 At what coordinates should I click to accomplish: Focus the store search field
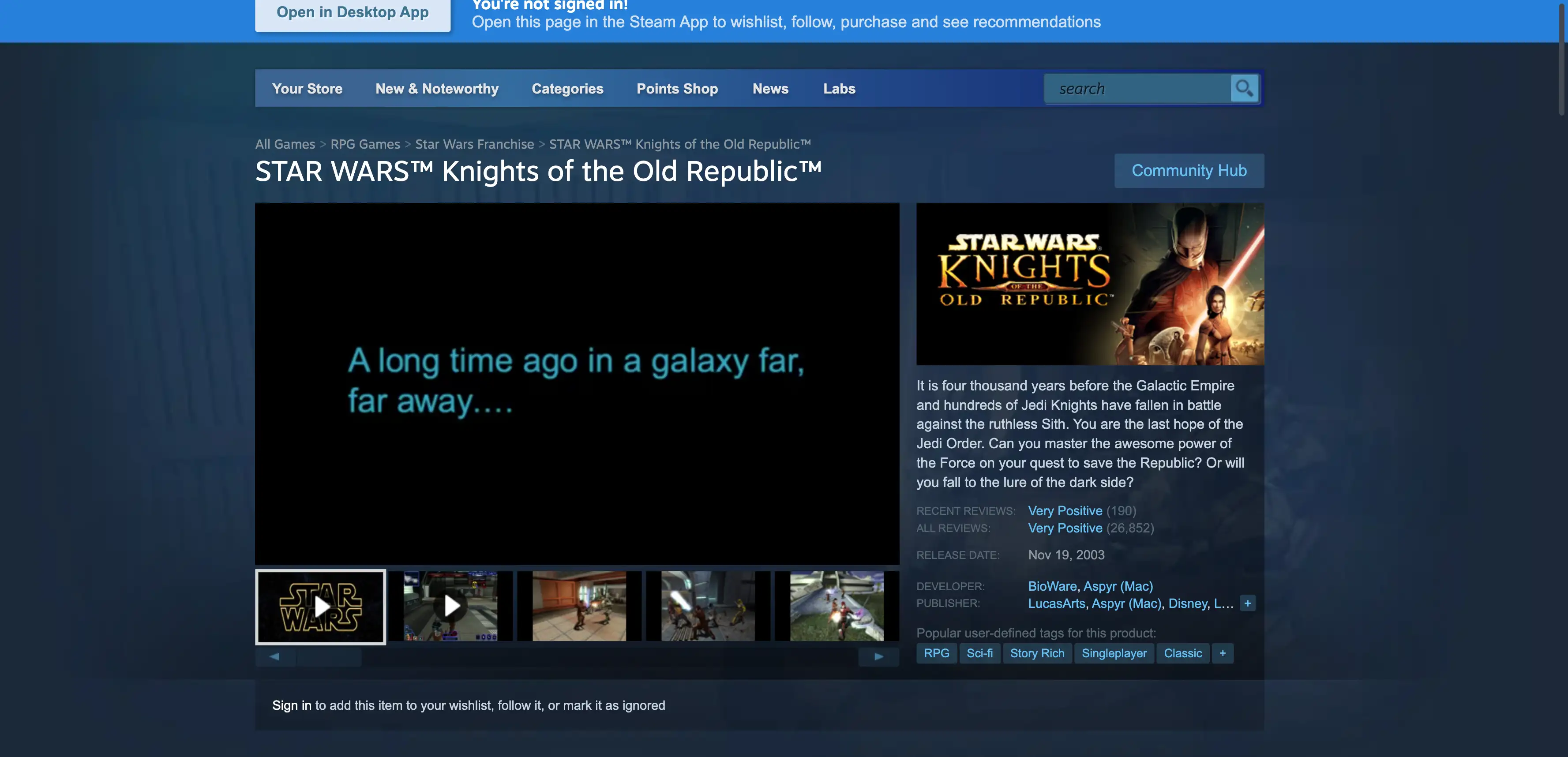1137,89
